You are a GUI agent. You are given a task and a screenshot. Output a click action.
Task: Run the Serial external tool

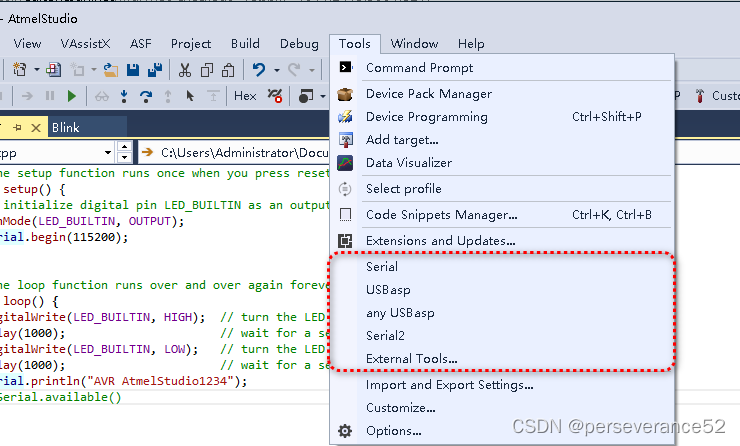(503, 267)
